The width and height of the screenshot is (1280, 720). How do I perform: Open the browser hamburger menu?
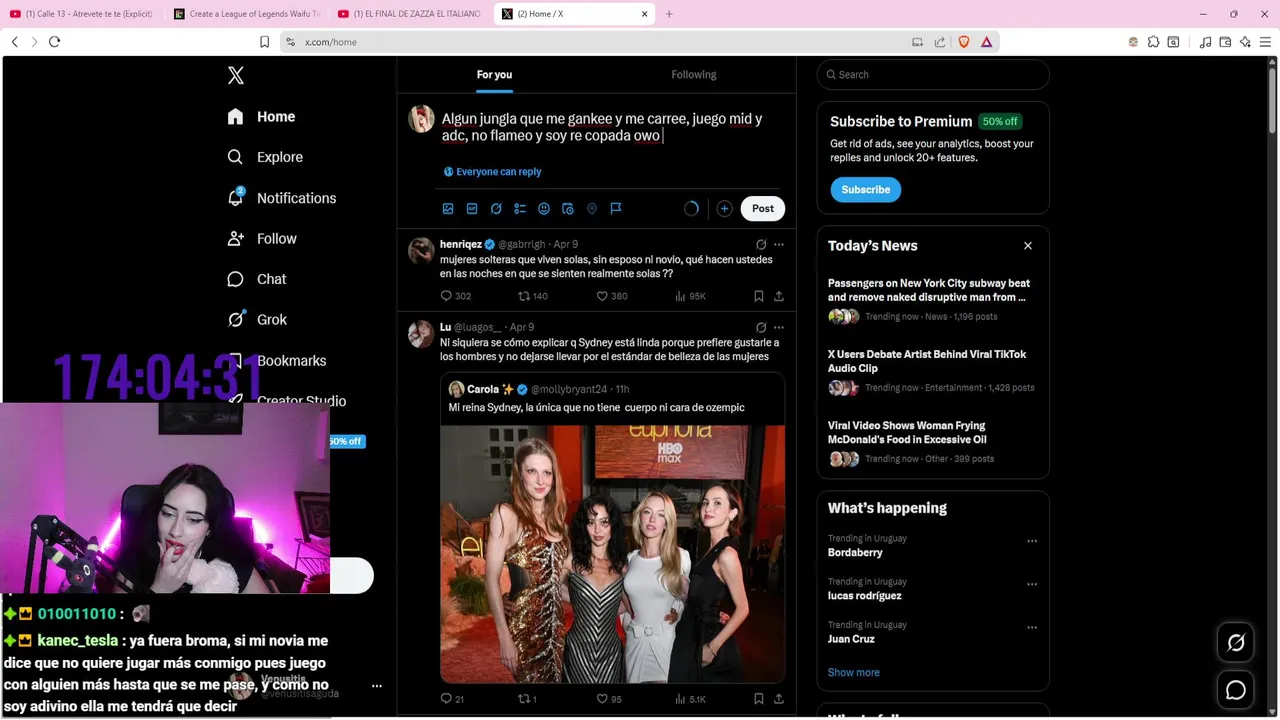pos(1265,42)
